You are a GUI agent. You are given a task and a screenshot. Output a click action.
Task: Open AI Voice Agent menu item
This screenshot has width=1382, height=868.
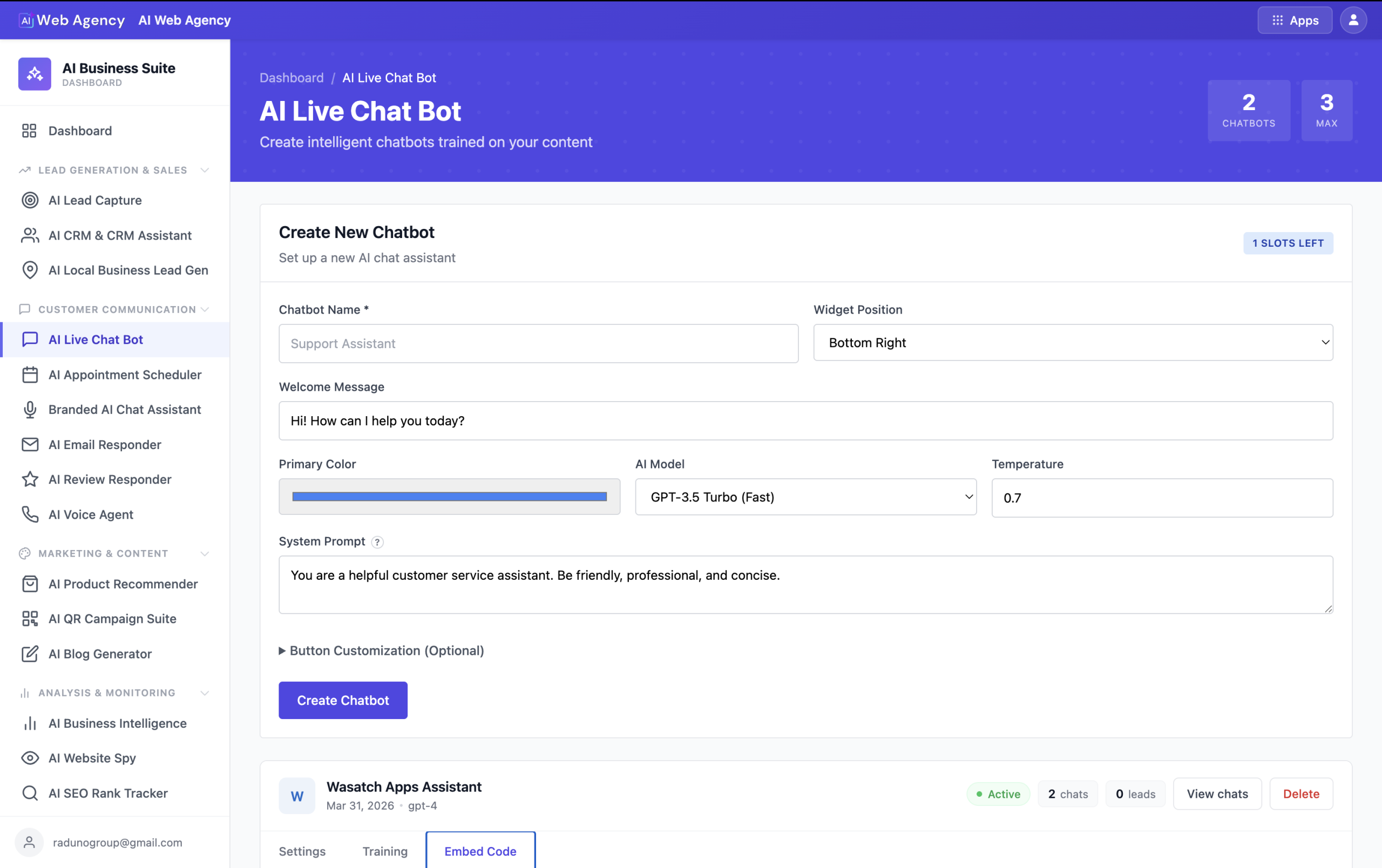click(x=116, y=514)
